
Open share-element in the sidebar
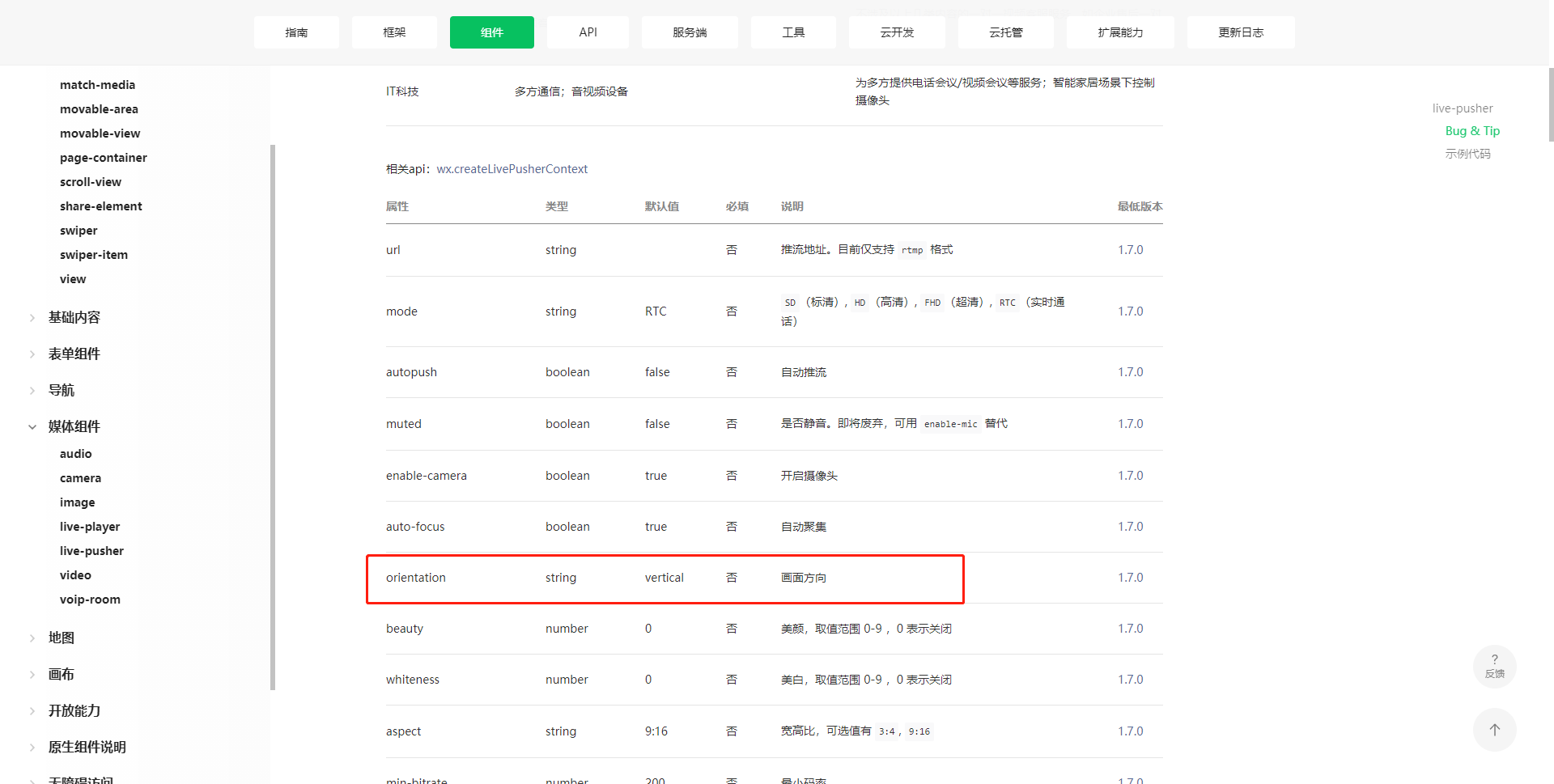click(100, 206)
